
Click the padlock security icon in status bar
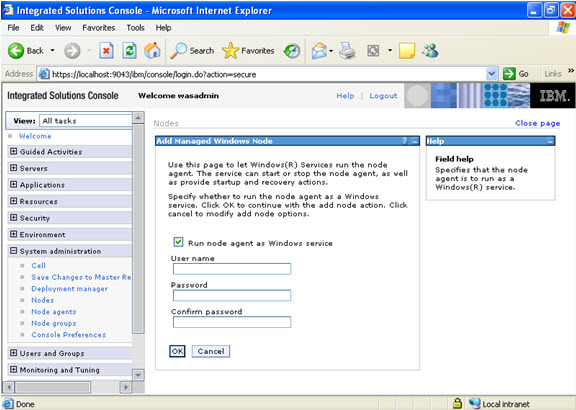pos(457,403)
